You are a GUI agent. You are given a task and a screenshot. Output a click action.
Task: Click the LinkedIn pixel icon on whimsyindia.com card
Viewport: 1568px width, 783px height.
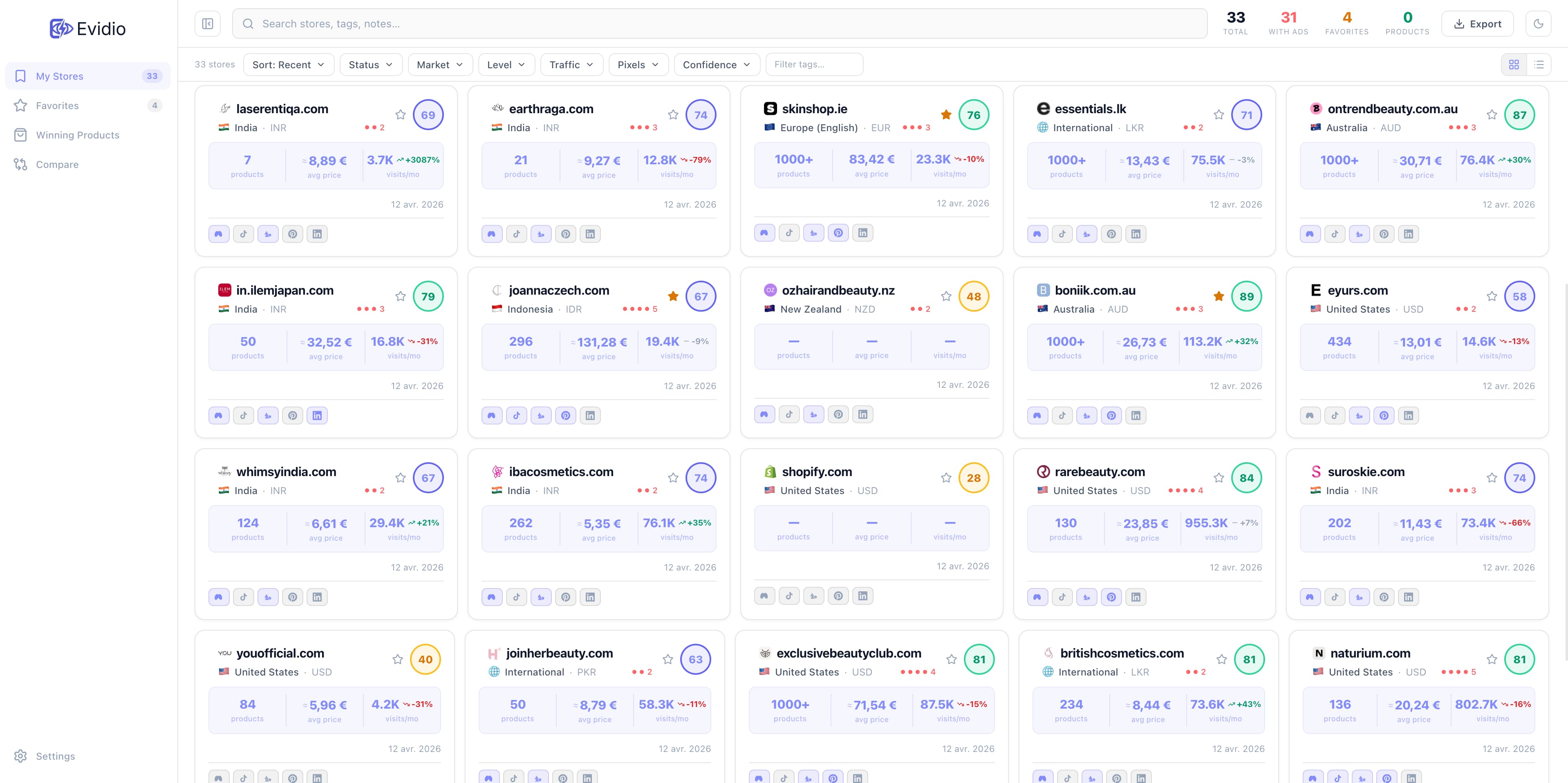(x=317, y=597)
